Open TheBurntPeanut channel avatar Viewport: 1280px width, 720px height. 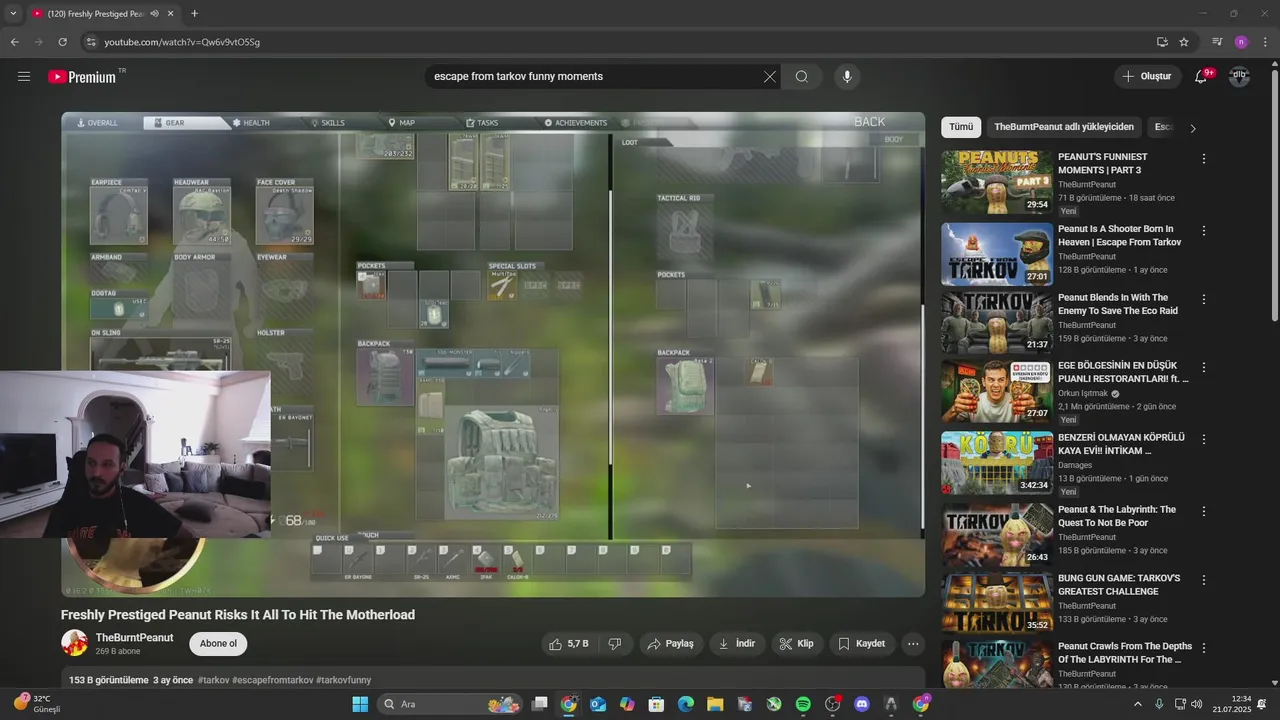click(74, 643)
